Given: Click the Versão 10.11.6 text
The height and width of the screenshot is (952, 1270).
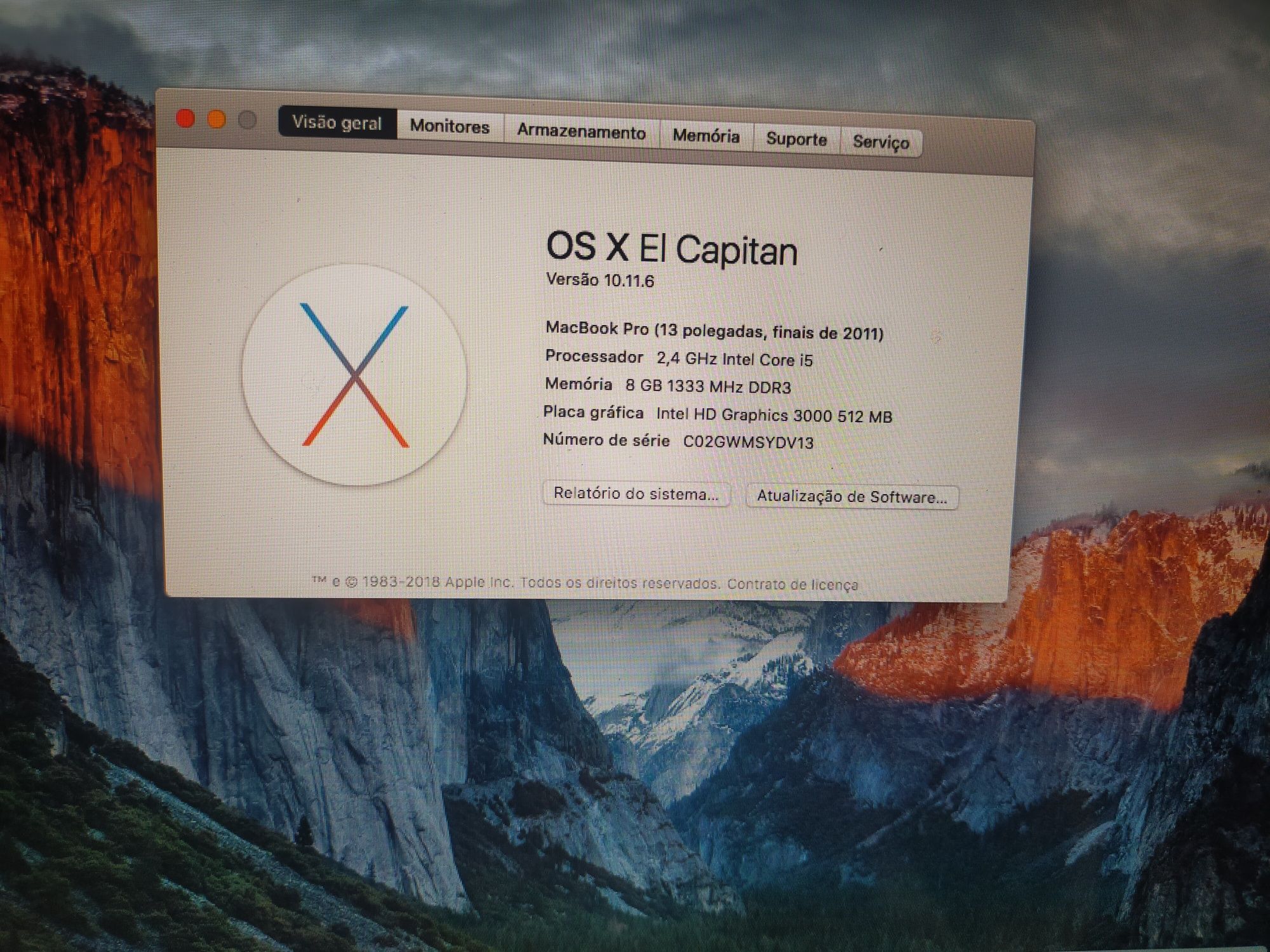Looking at the screenshot, I should [x=600, y=280].
